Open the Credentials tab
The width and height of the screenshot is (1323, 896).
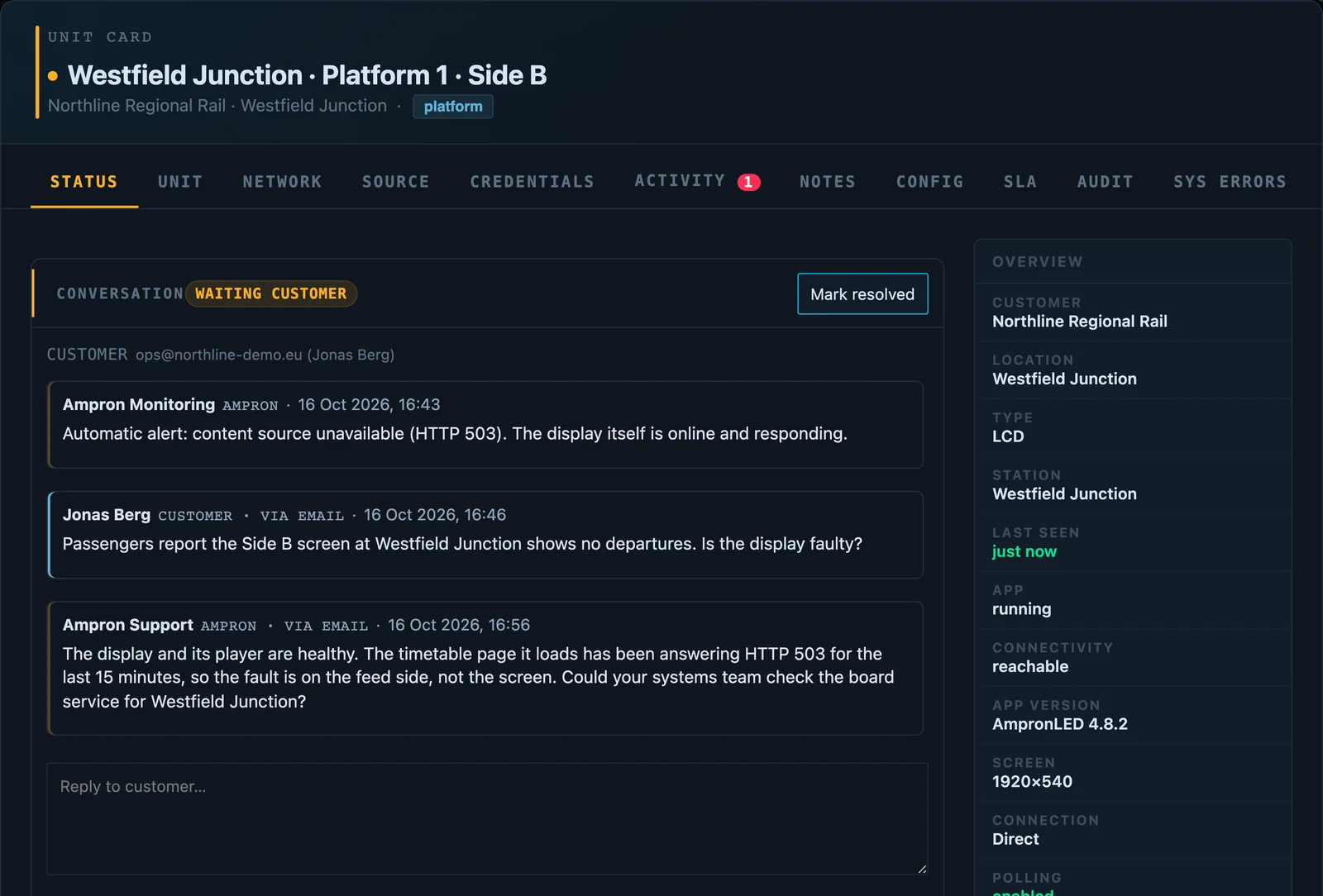pyautogui.click(x=532, y=182)
